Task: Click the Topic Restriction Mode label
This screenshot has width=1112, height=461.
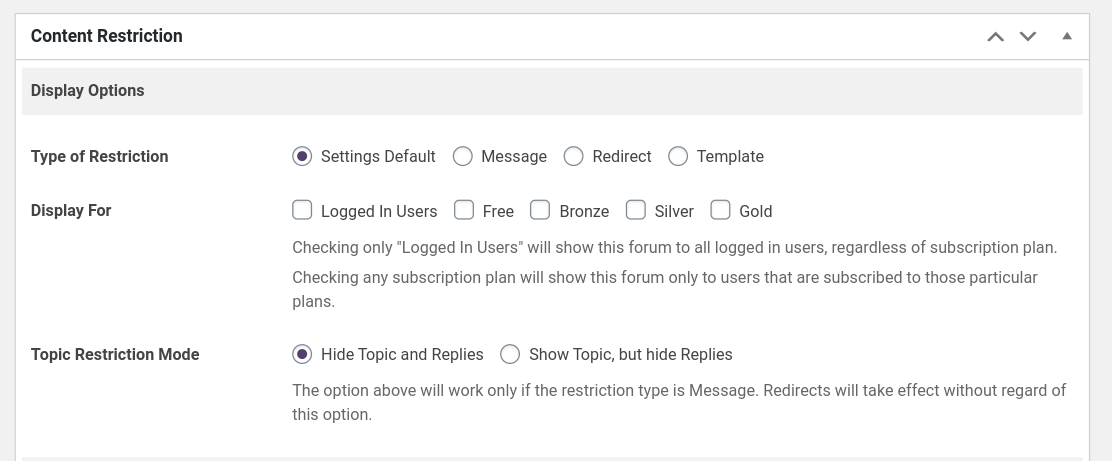Action: (115, 355)
